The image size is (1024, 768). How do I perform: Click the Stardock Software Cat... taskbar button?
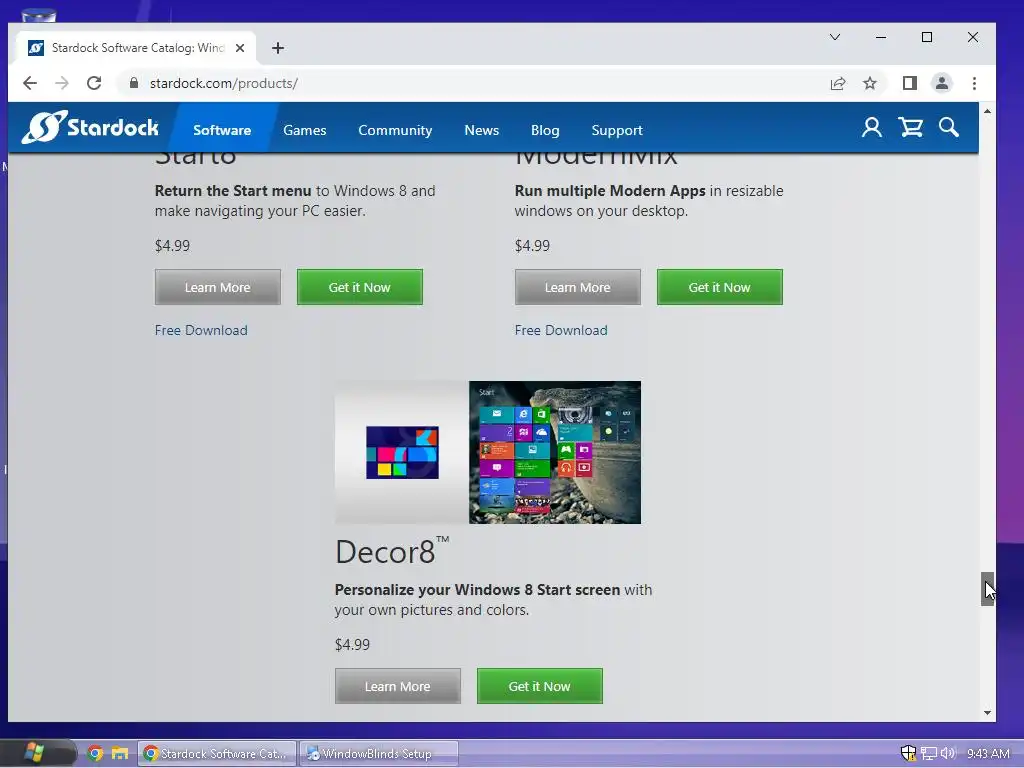(x=216, y=754)
